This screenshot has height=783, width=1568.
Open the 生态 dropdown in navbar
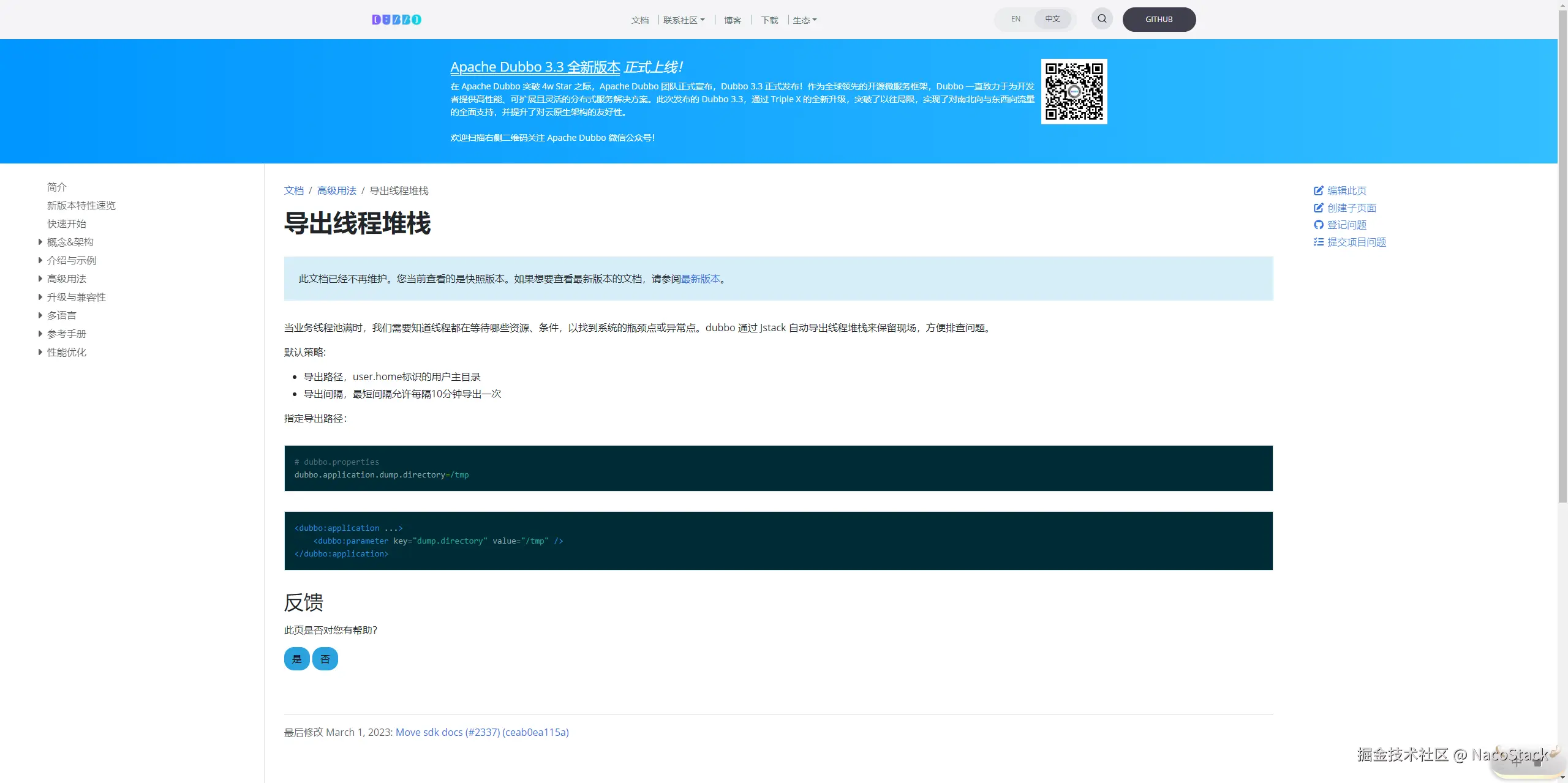click(804, 20)
